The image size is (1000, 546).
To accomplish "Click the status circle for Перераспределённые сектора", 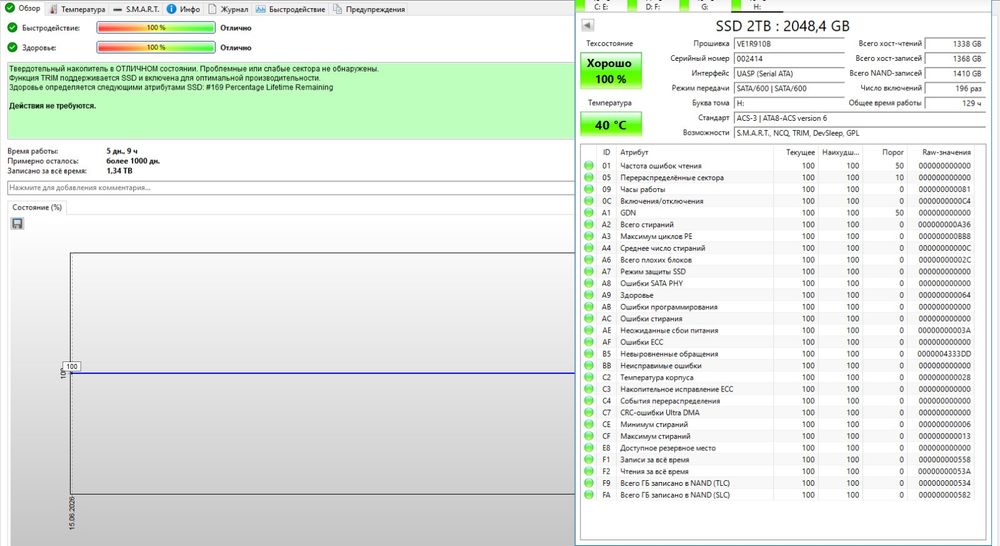I will tap(589, 177).
